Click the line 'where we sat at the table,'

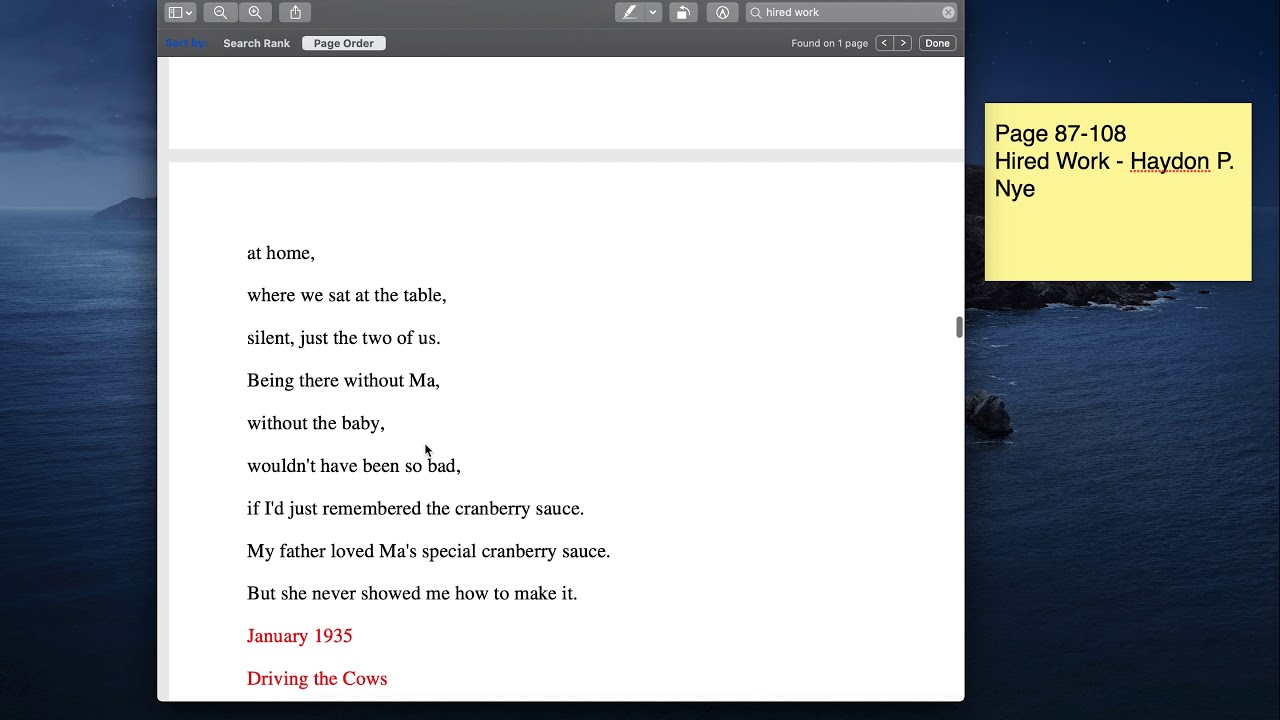(x=347, y=295)
